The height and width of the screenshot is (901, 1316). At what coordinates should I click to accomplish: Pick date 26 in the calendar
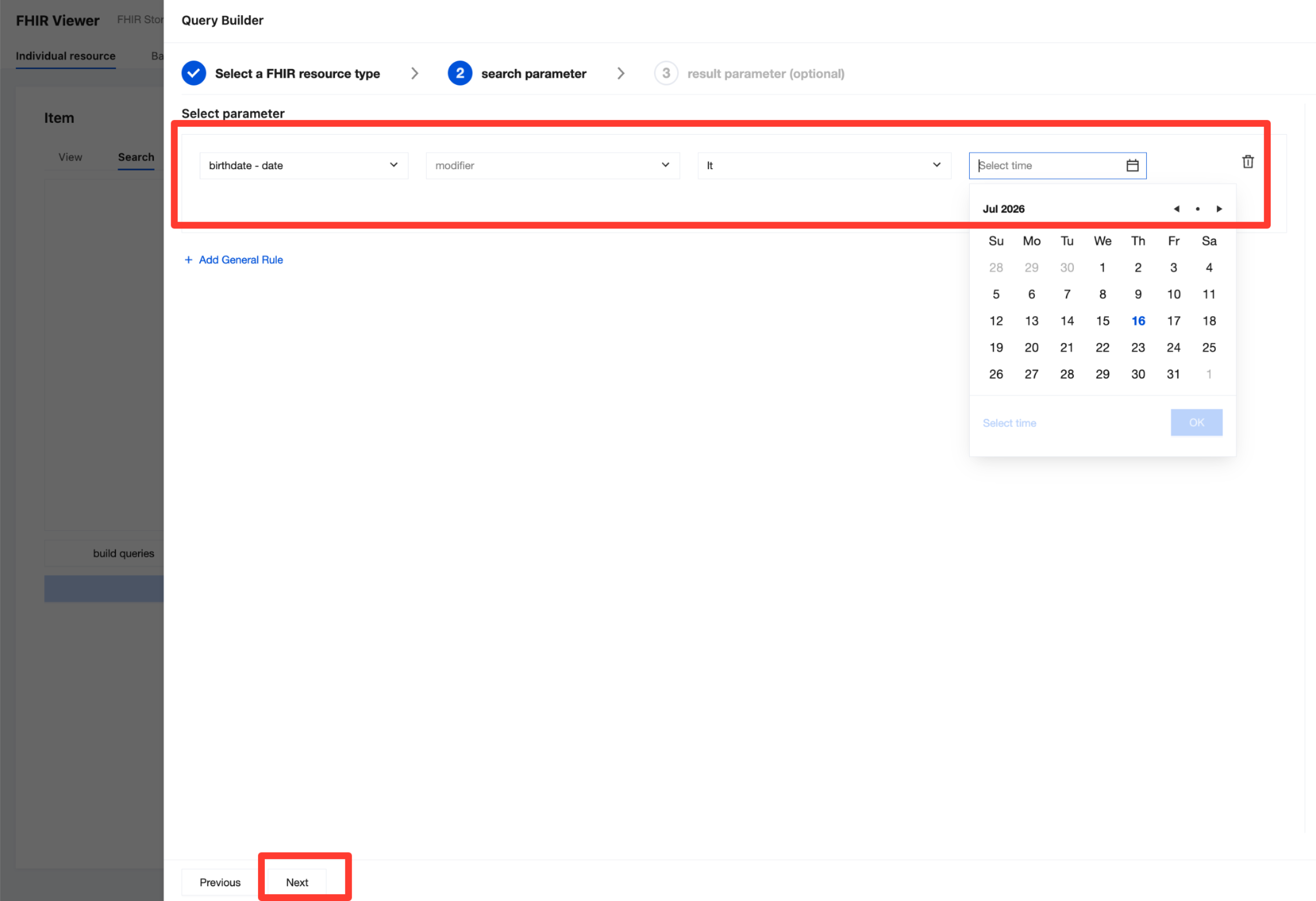click(996, 375)
